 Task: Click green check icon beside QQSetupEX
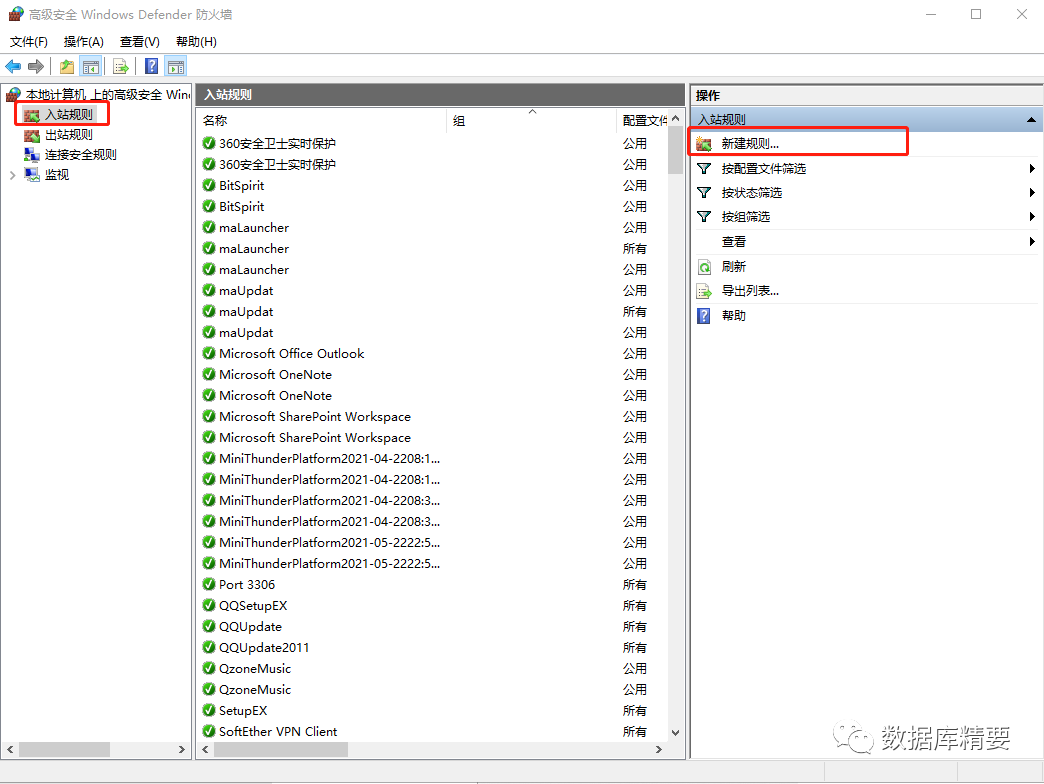tap(209, 606)
